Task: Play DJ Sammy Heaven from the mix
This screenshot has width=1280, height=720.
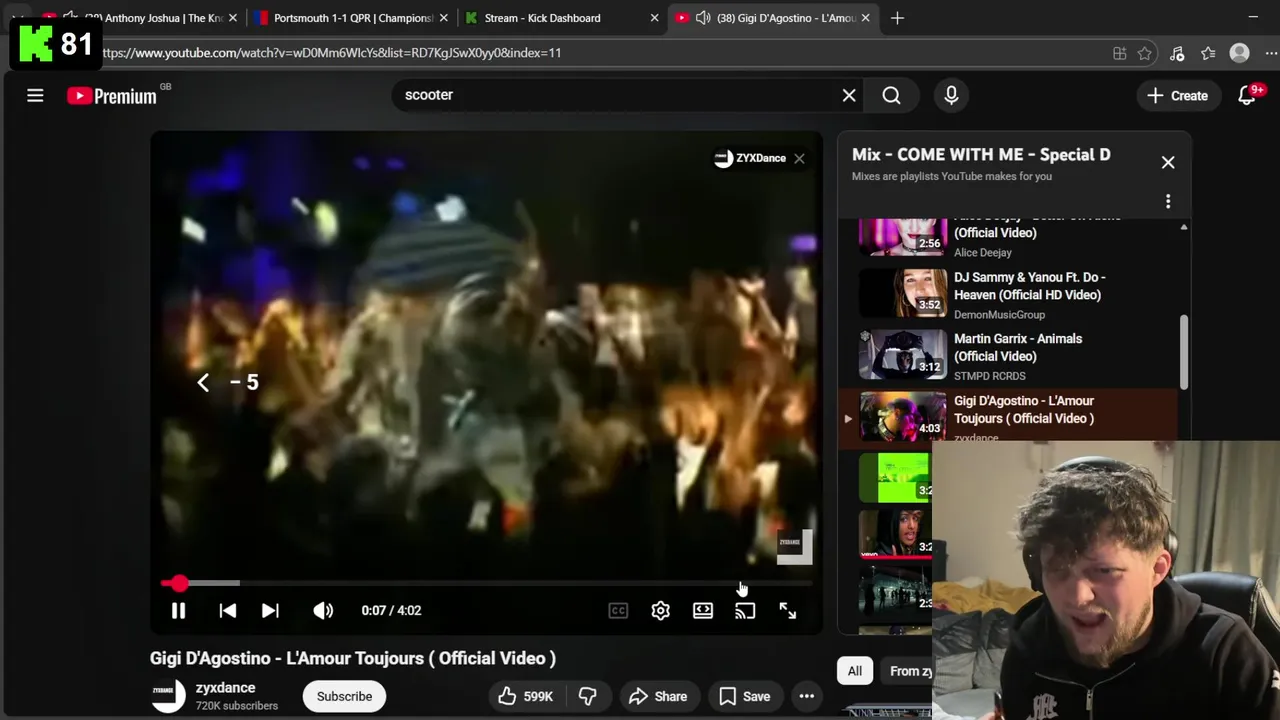Action: coord(1015,294)
